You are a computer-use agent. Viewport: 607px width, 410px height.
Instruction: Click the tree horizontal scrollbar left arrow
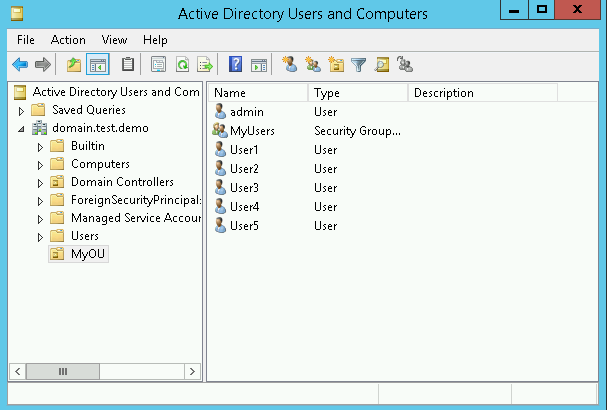coord(17,372)
